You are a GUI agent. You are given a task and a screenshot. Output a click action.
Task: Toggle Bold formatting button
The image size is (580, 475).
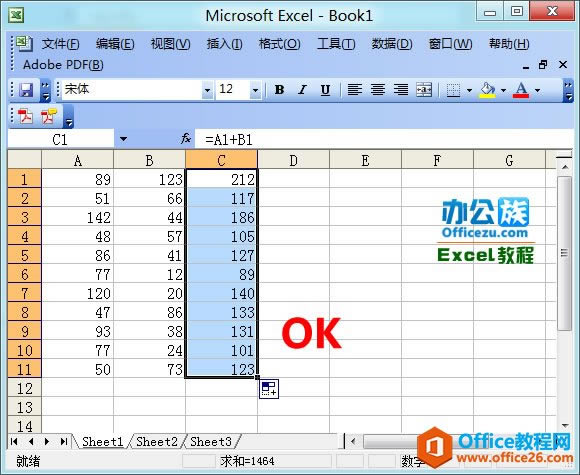(x=280, y=90)
